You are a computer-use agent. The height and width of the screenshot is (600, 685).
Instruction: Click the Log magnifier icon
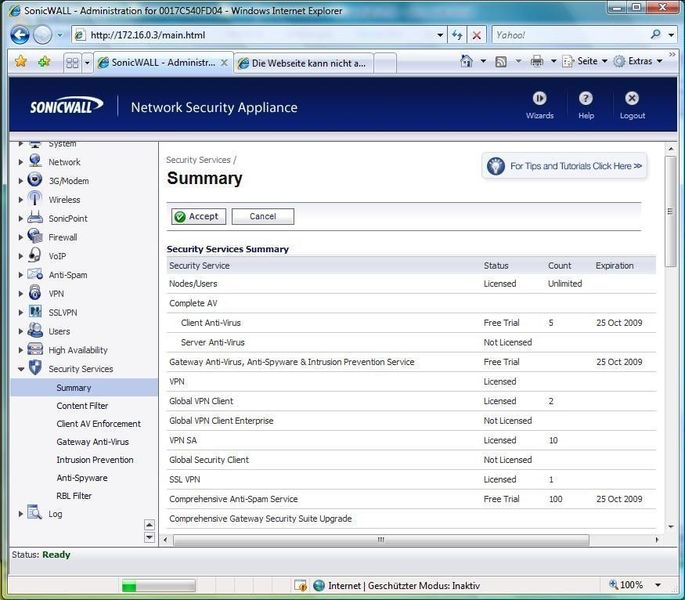(35, 513)
